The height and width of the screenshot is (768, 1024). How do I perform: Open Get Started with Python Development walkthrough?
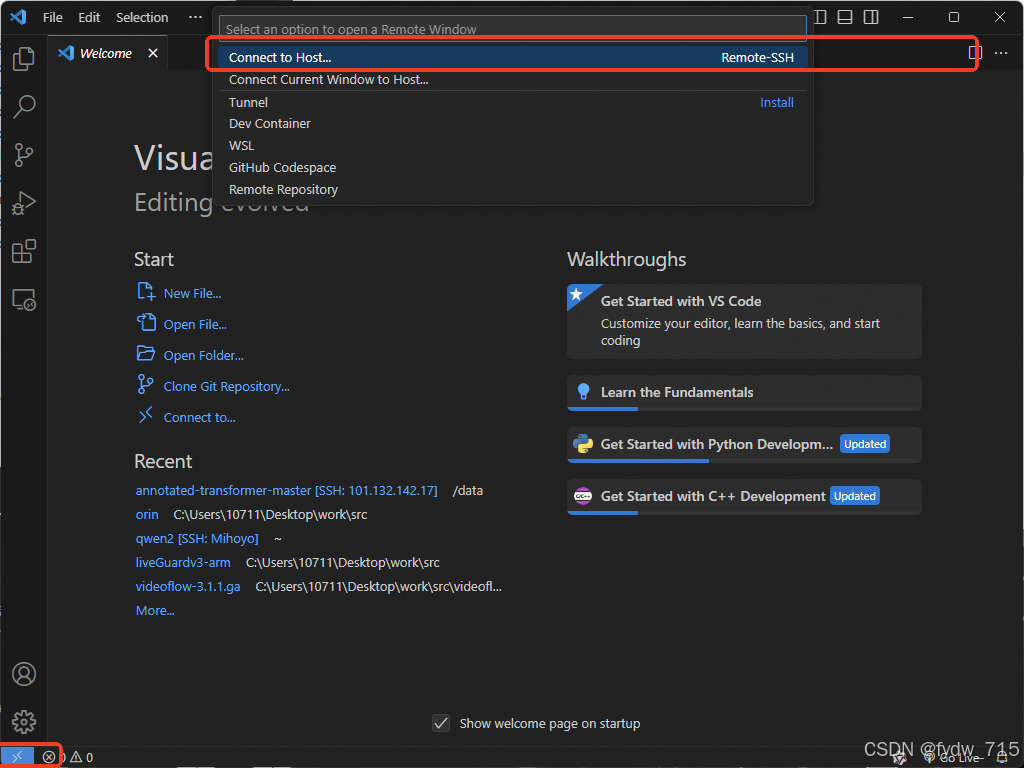point(744,445)
